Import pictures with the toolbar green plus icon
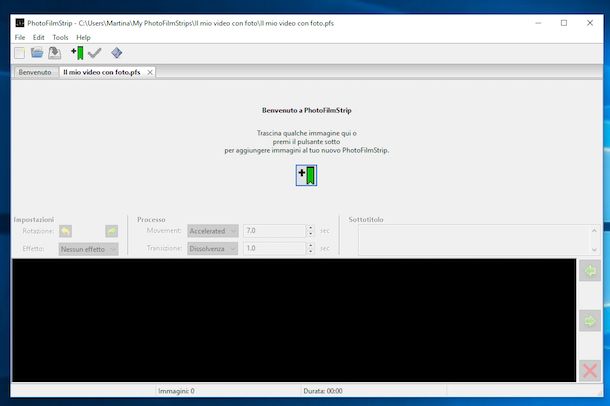Viewport: 610px width, 406px height. pyautogui.click(x=77, y=52)
